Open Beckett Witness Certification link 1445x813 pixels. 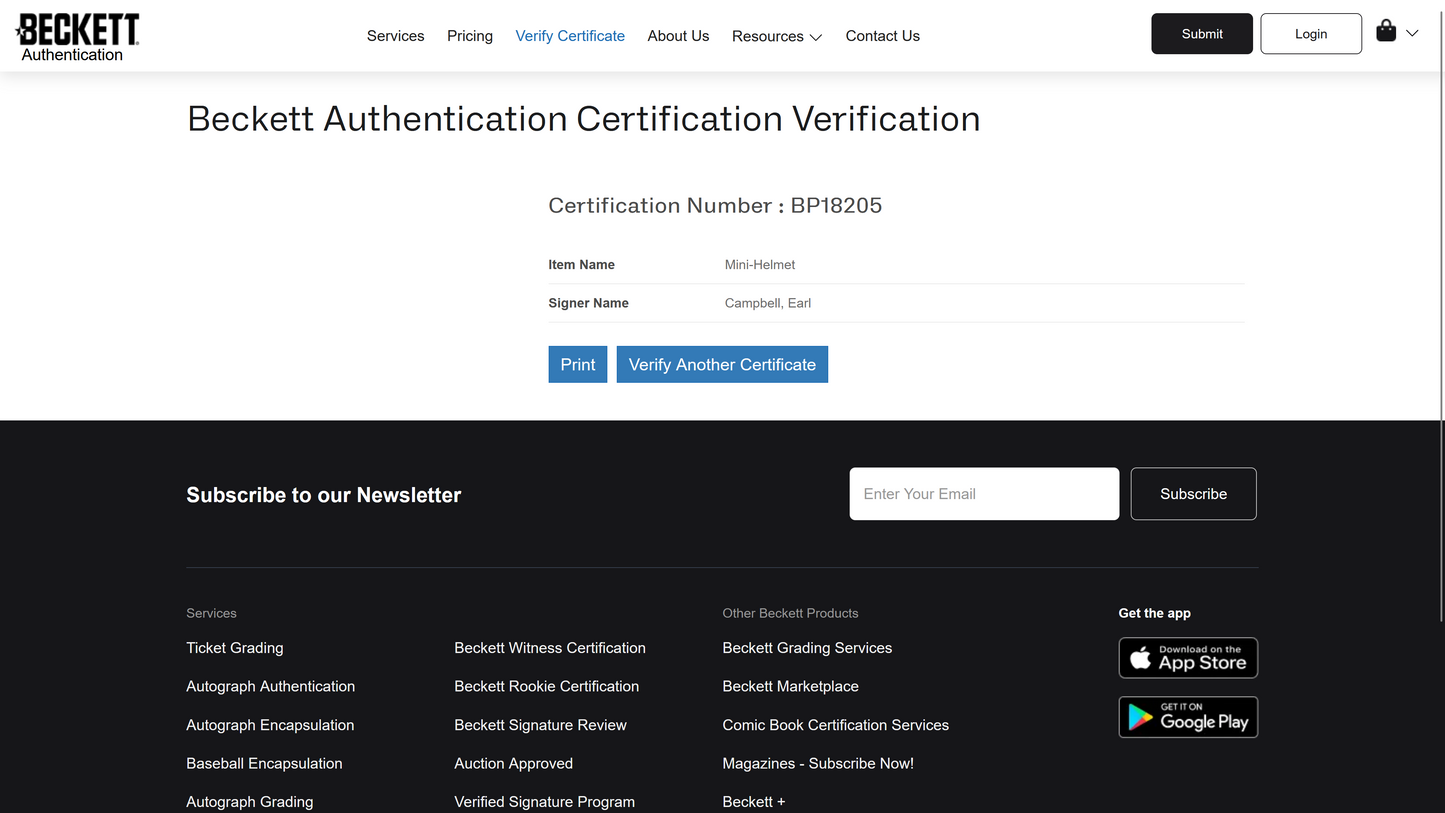(550, 648)
